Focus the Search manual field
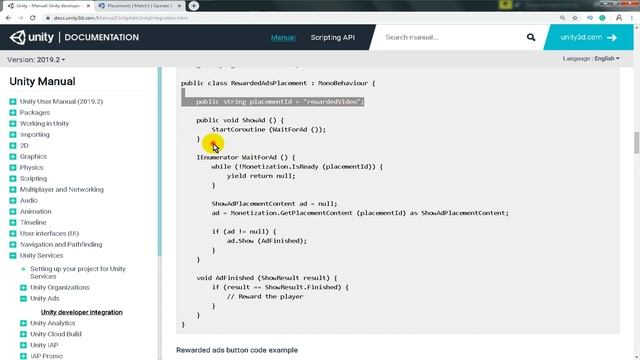 click(449, 37)
